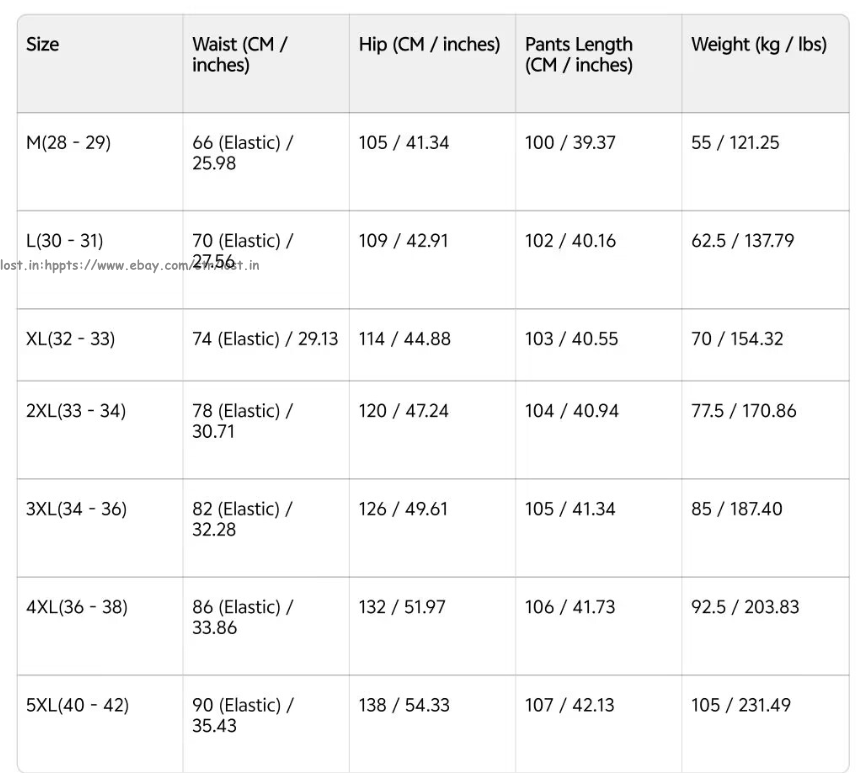The height and width of the screenshot is (773, 862).
Task: Select the 138 / 54.33 hip value
Action: [404, 705]
